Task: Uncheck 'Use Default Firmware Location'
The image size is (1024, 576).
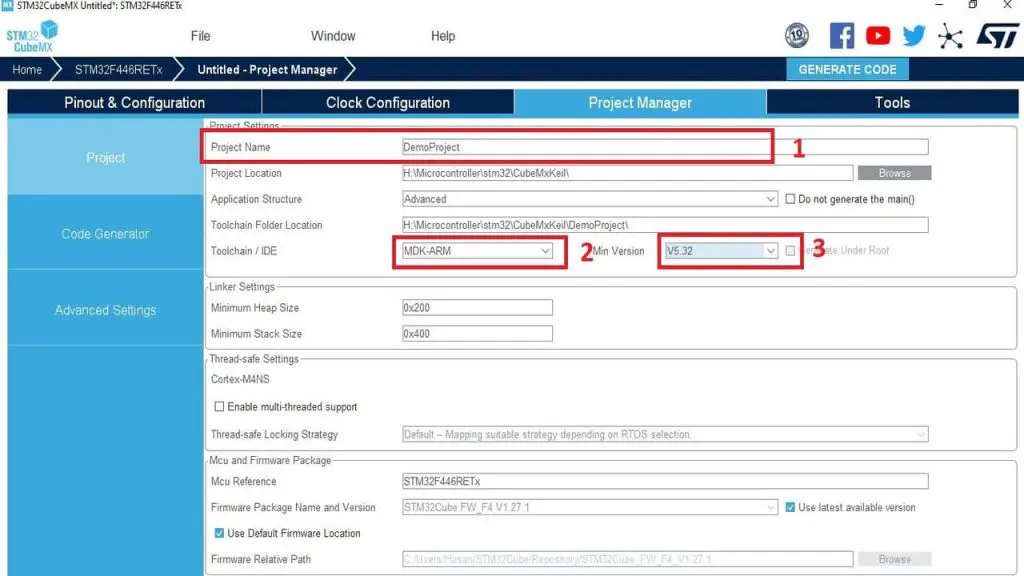Action: pyautogui.click(x=219, y=533)
